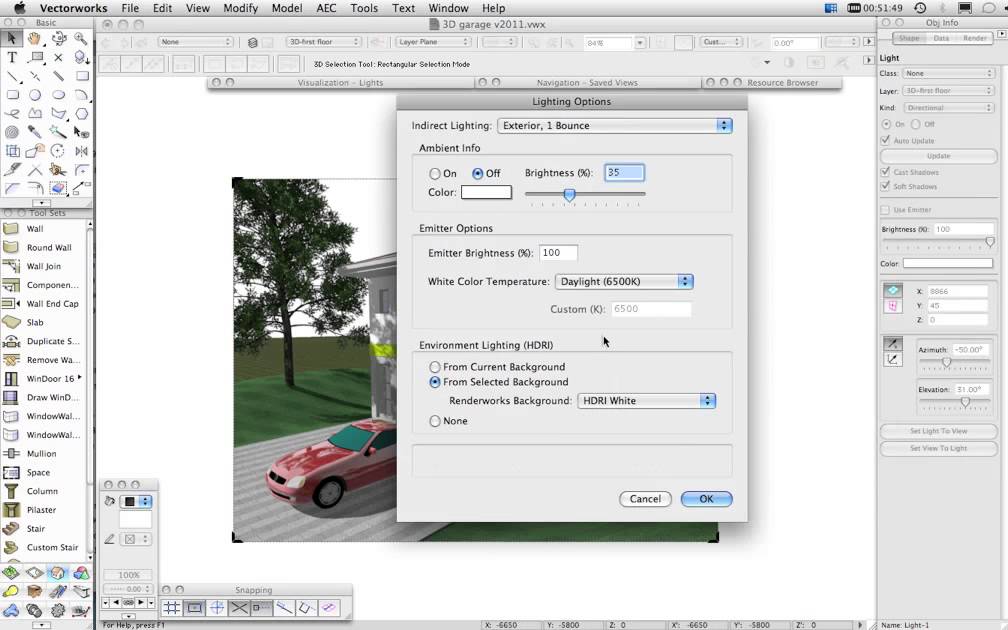This screenshot has height=630, width=1008.
Task: Switch to the Render tab in Obj Info
Action: coord(975,39)
